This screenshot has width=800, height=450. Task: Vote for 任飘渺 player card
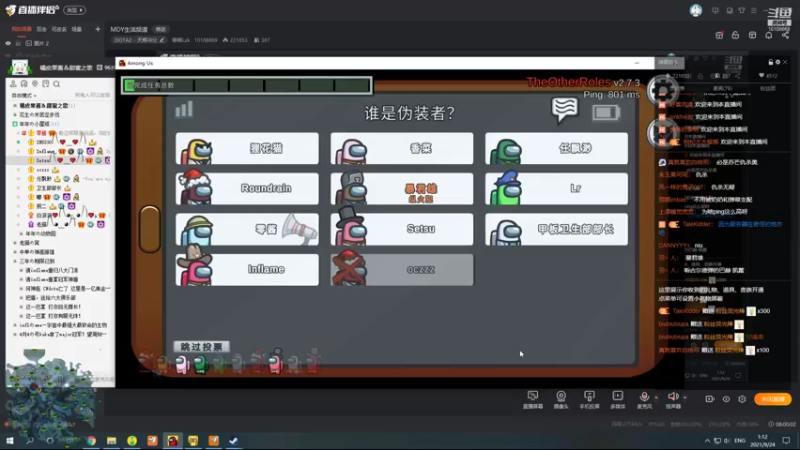point(556,148)
